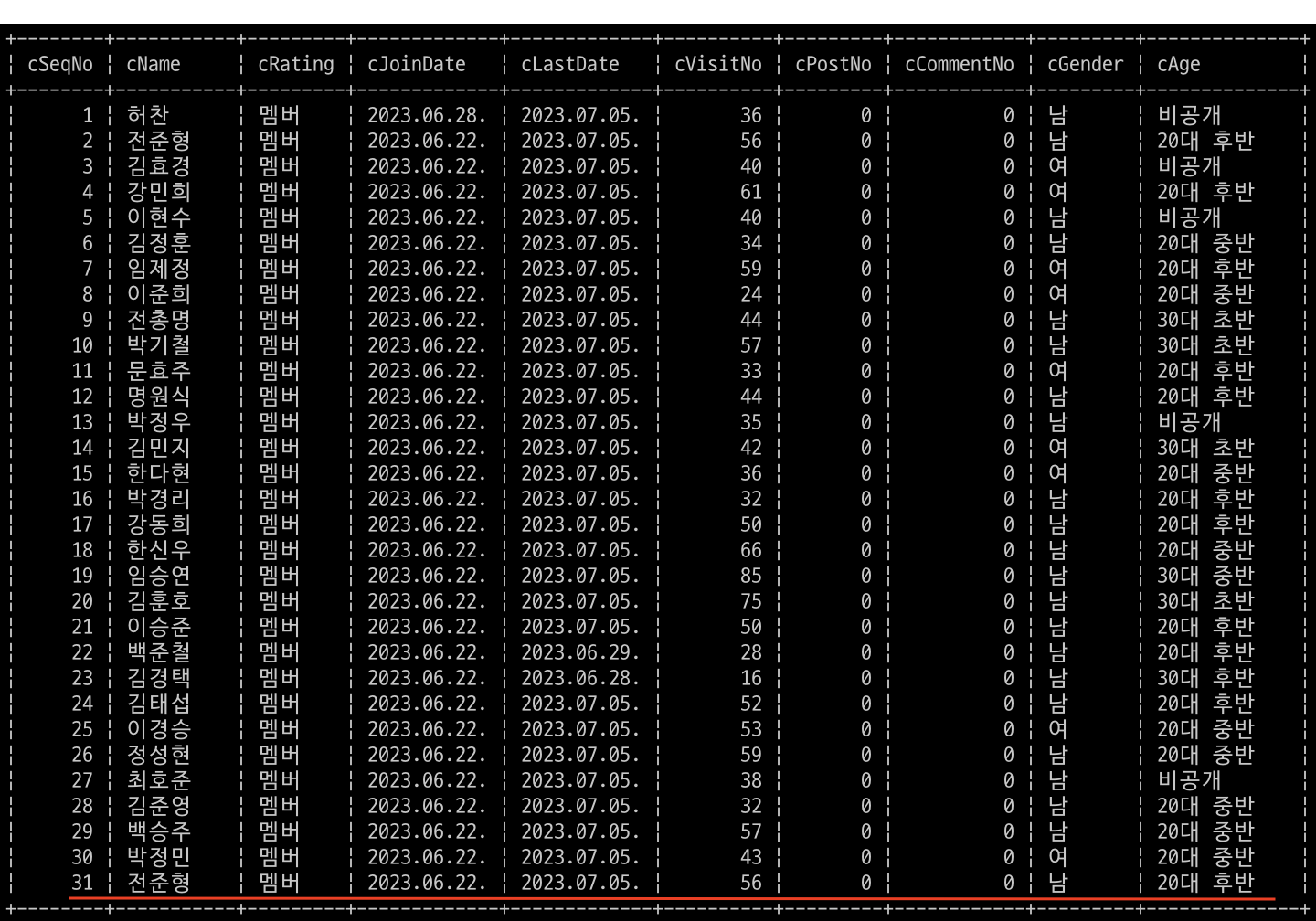The image size is (1316, 921).
Task: Select the name 박정민
Action: (x=159, y=857)
